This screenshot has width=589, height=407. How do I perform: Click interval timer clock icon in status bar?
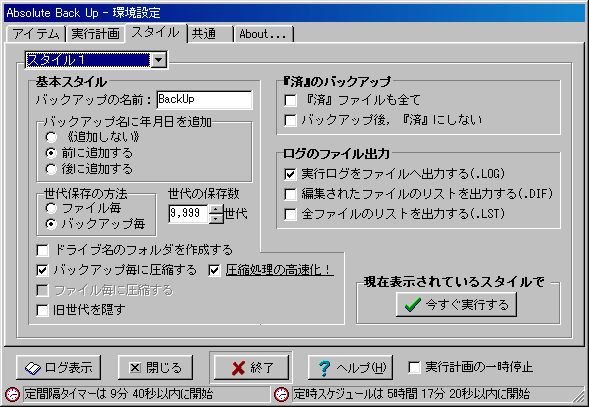point(12,394)
